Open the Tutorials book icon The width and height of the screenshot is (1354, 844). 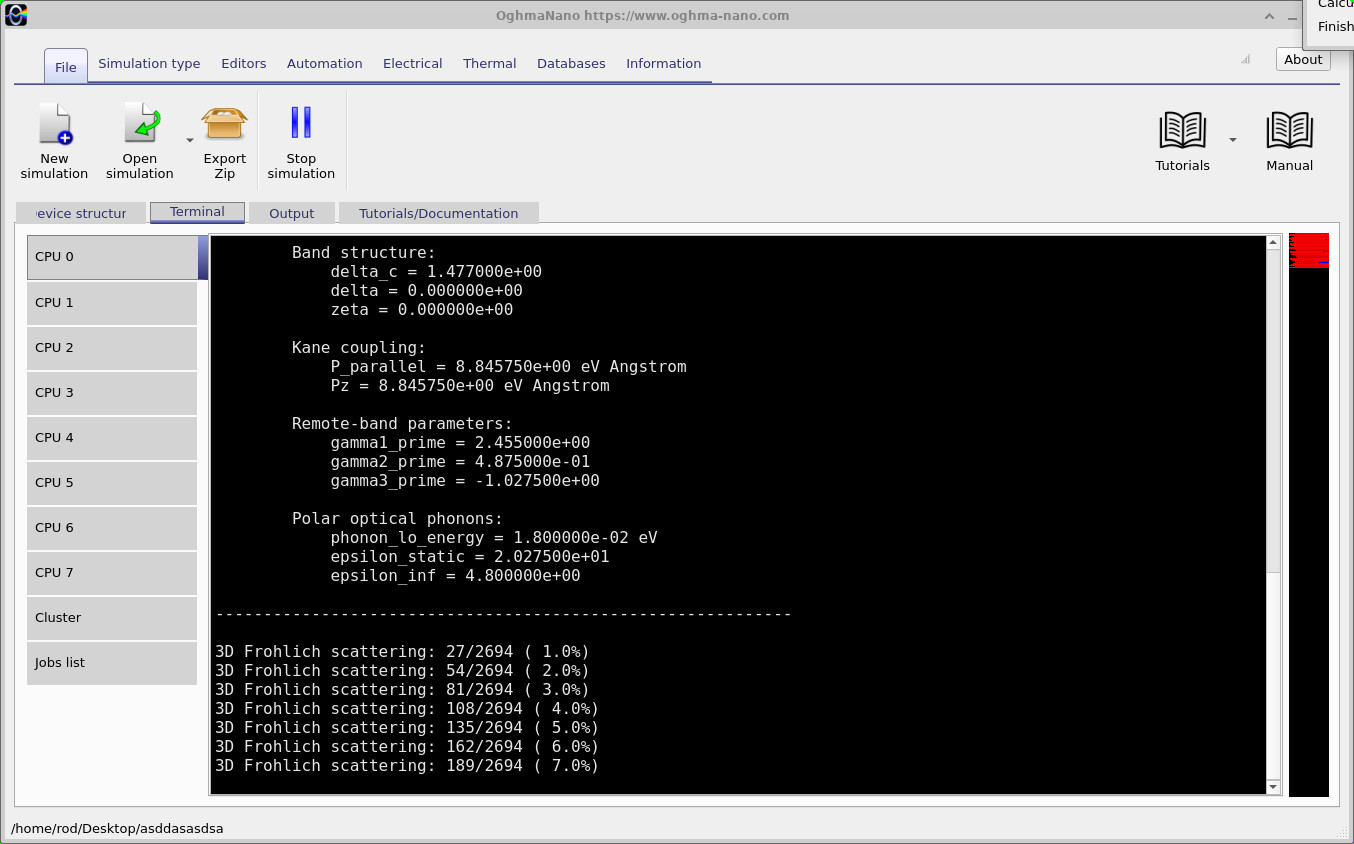(1182, 130)
